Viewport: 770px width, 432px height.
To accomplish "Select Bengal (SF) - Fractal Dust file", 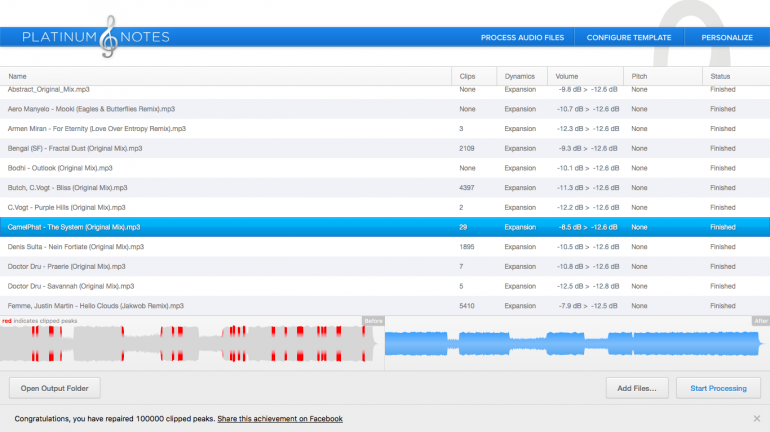I will pyautogui.click(x=385, y=148).
